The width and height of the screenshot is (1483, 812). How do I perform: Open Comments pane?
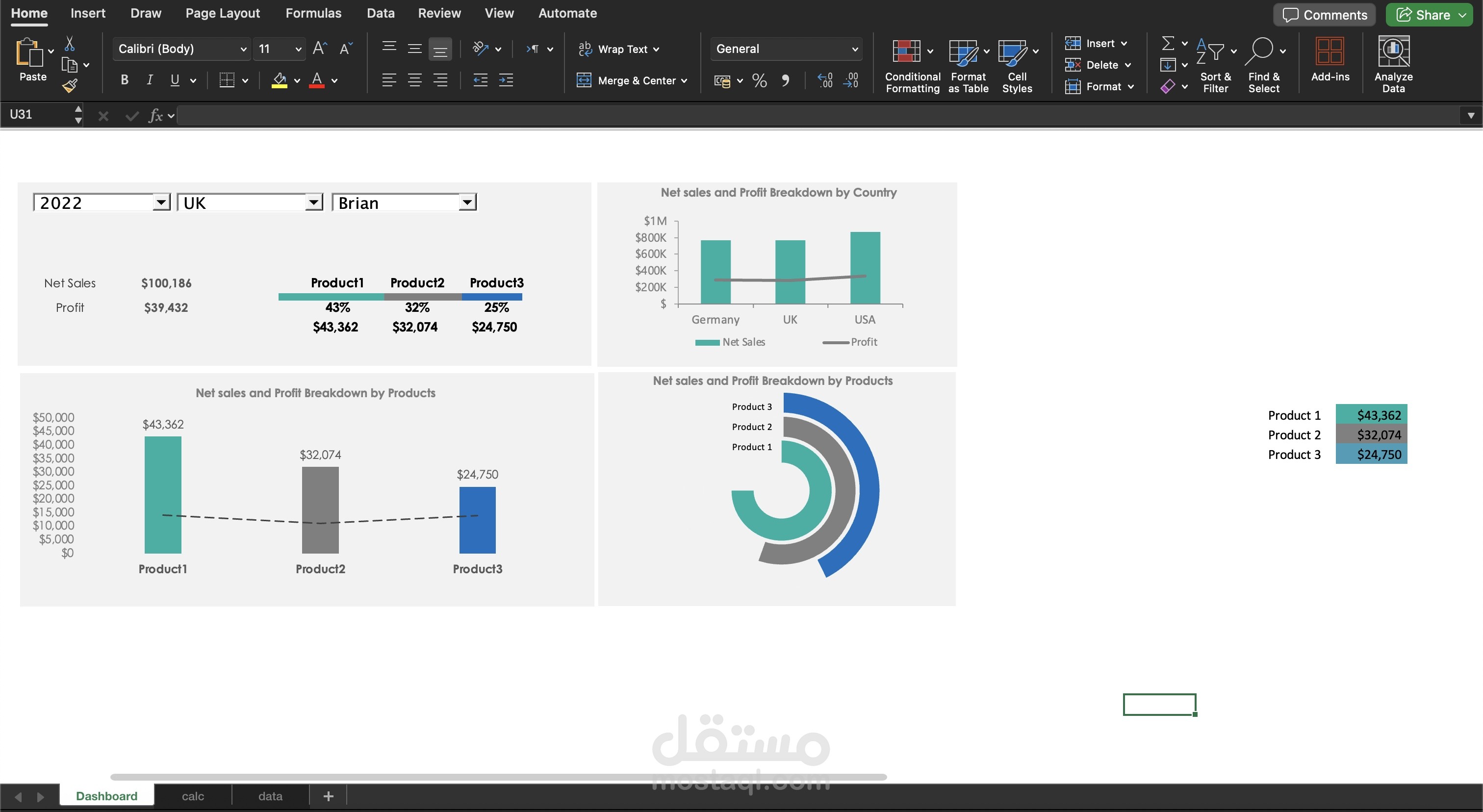point(1324,15)
